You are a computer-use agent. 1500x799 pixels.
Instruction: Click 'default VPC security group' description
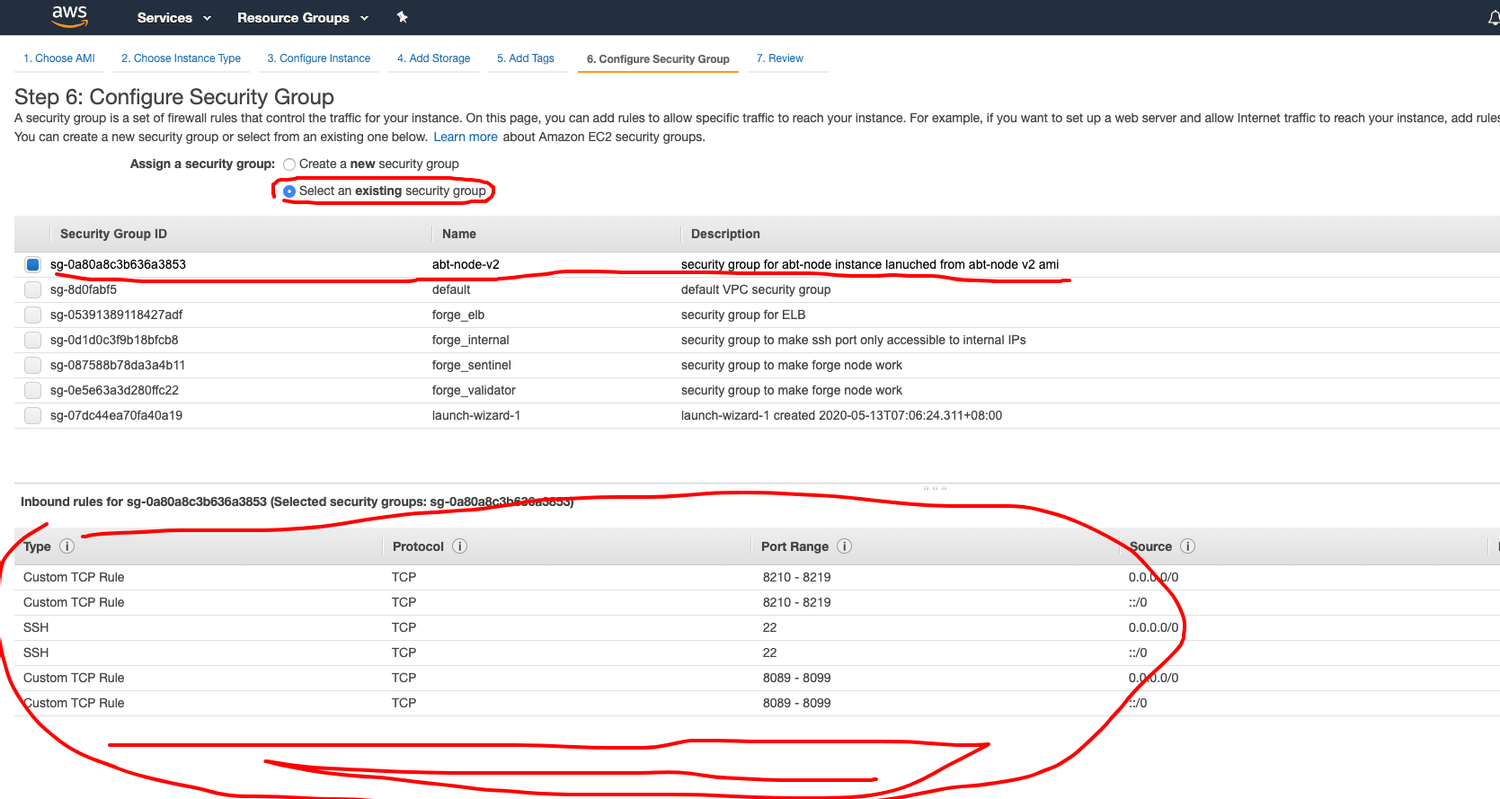756,290
